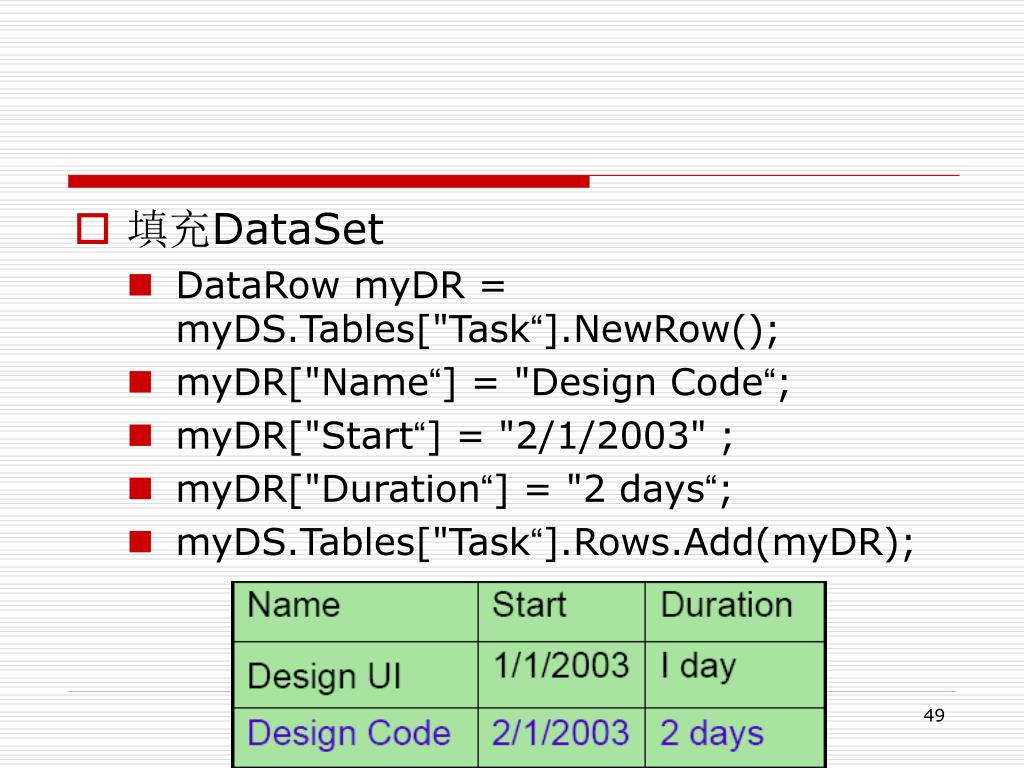Click the blue 2 days table cell

click(x=711, y=733)
